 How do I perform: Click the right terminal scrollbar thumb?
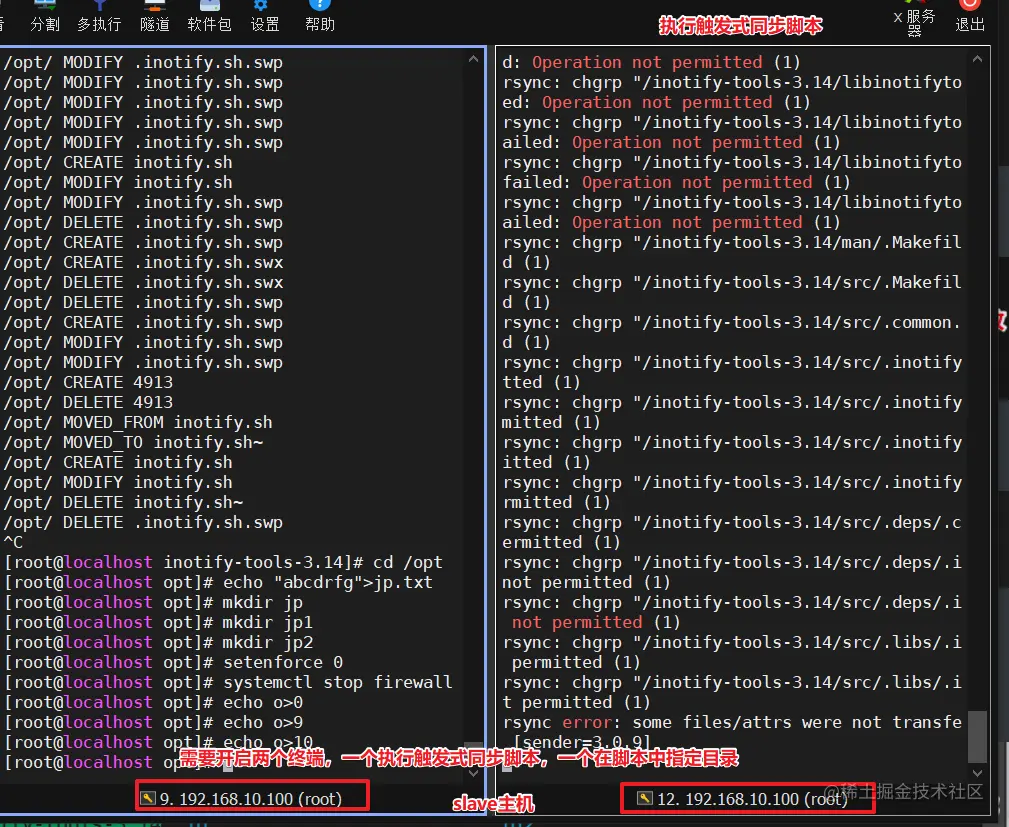click(977, 736)
